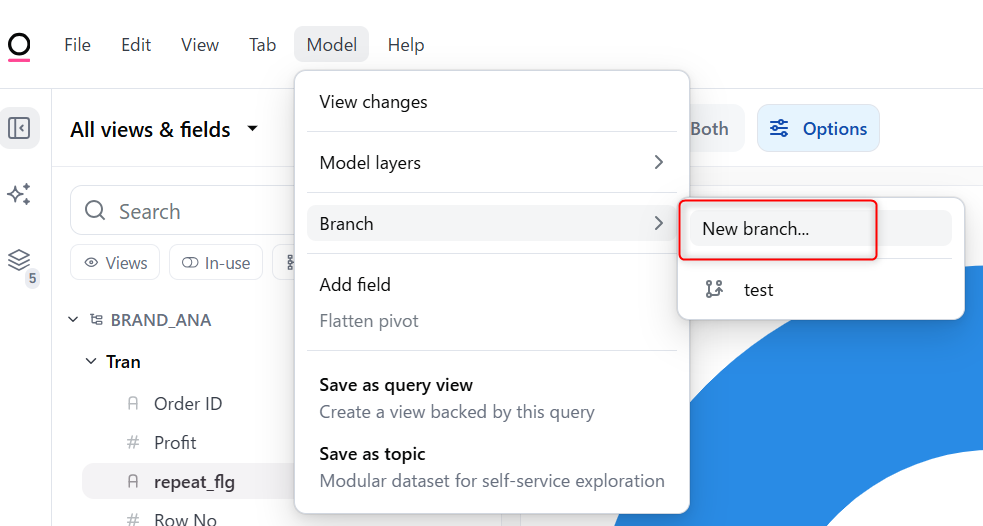The width and height of the screenshot is (983, 526).
Task: Collapse the Tran group chevron
Action: coord(91,361)
